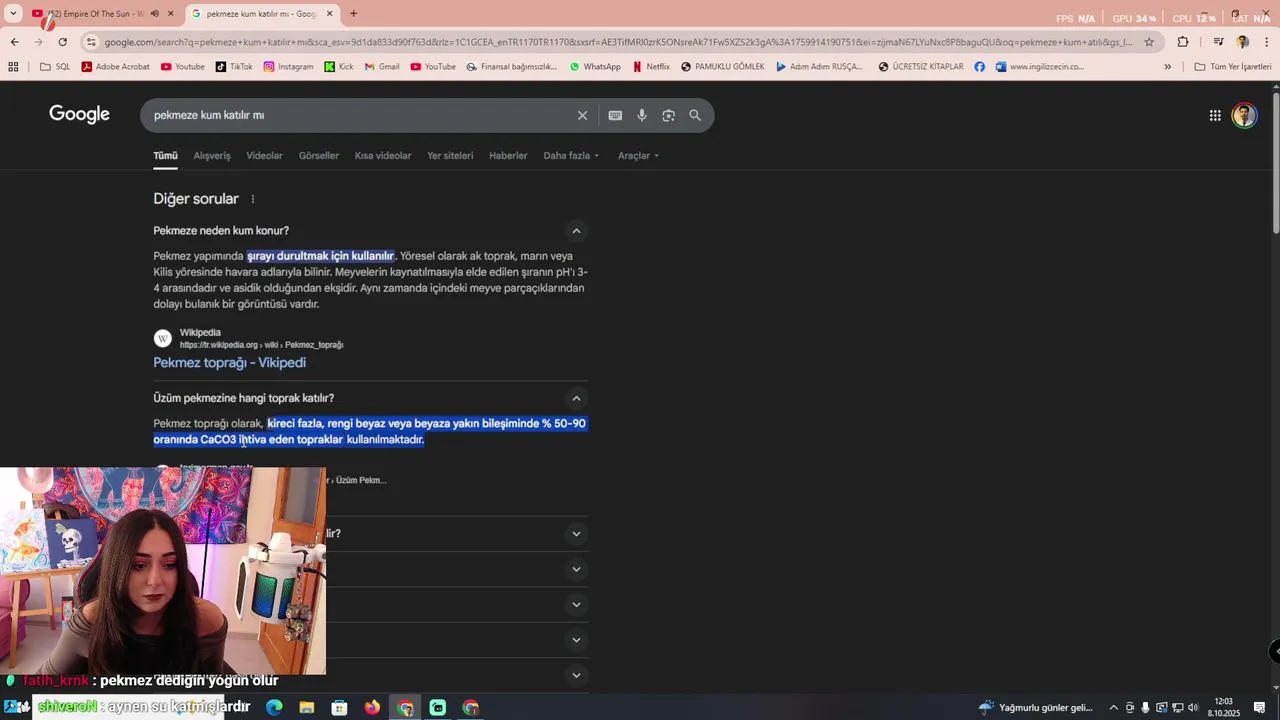1280x720 pixels.
Task: Open a new Chrome tab
Action: (x=353, y=13)
